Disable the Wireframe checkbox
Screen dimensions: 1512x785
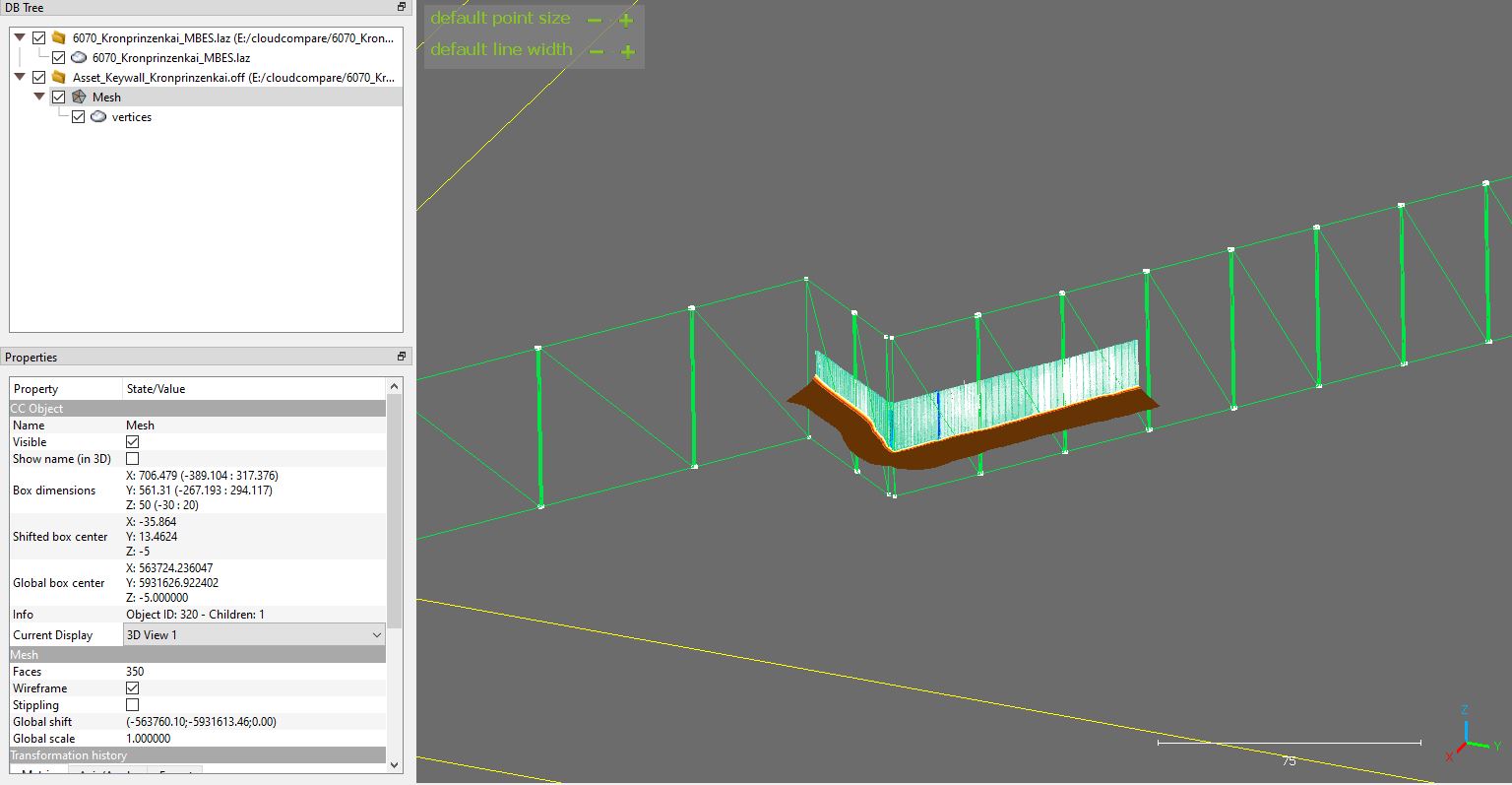[132, 687]
